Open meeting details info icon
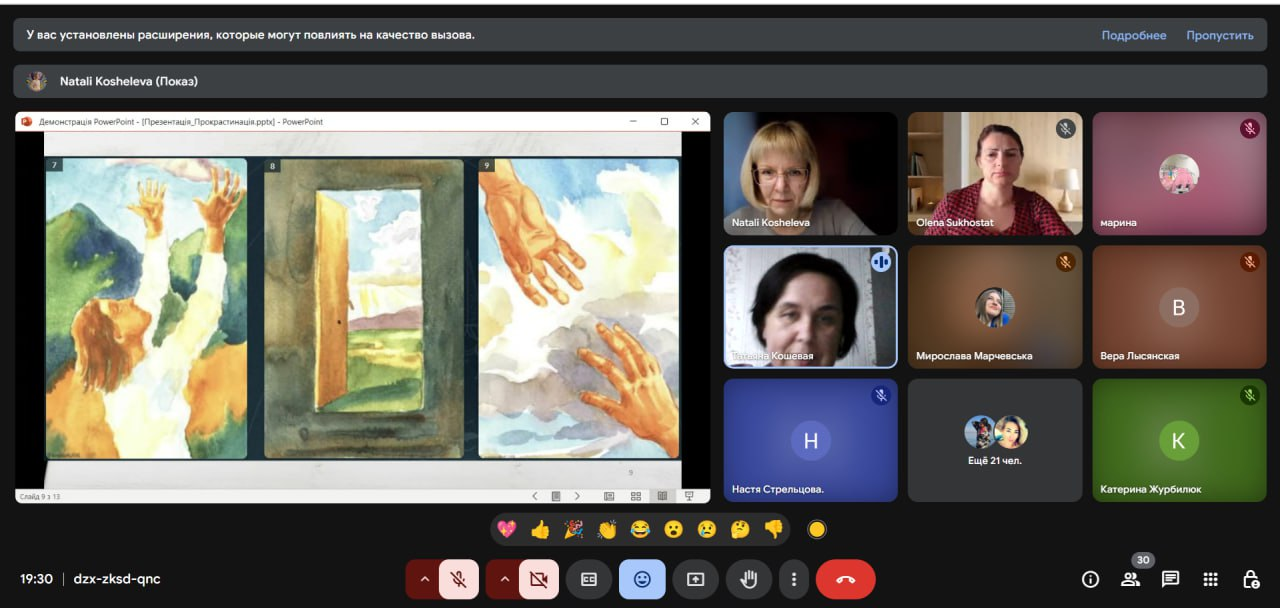The width and height of the screenshot is (1280, 608). (x=1090, y=579)
